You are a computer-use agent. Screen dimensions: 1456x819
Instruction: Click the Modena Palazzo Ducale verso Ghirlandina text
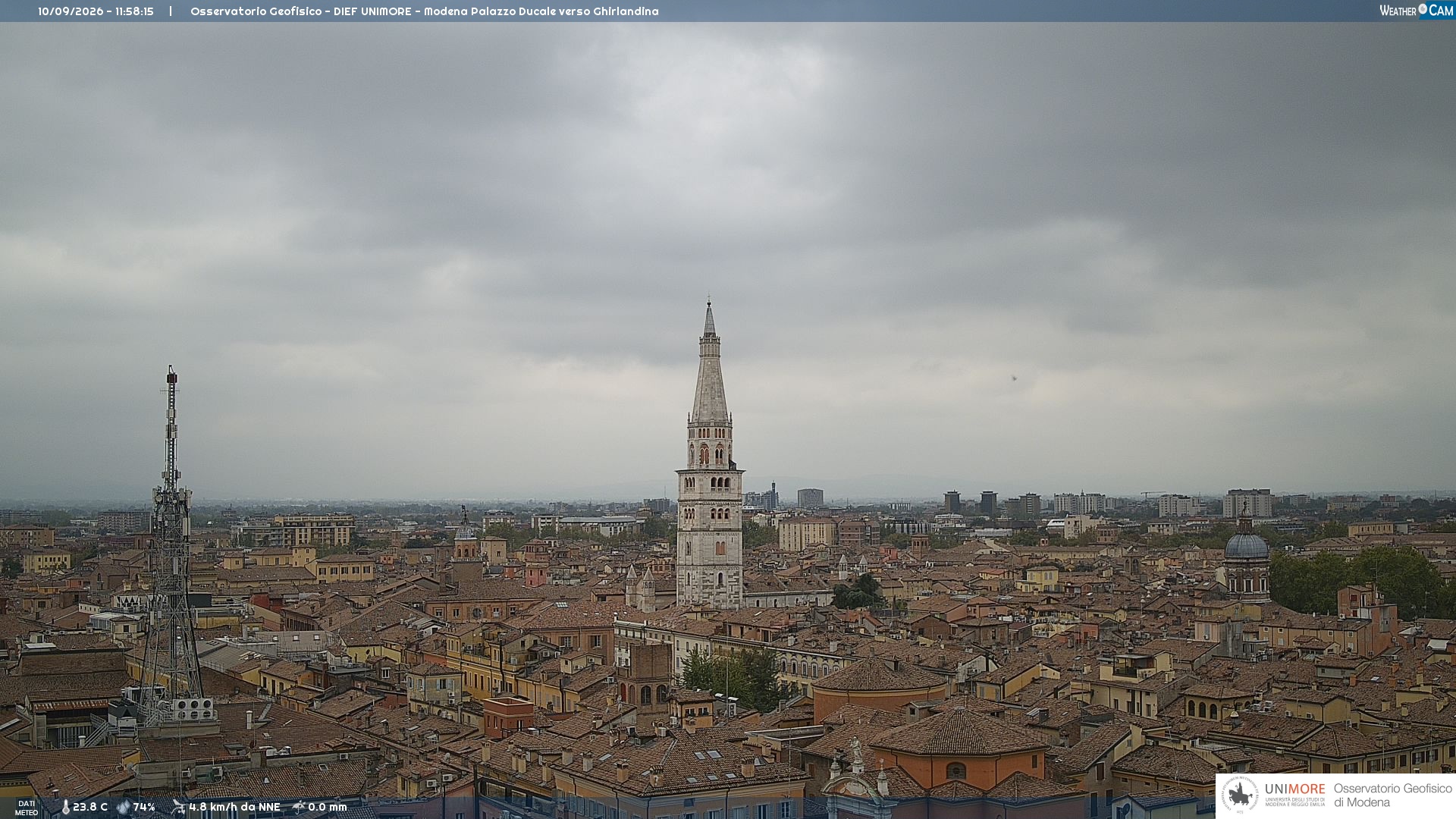(x=541, y=11)
